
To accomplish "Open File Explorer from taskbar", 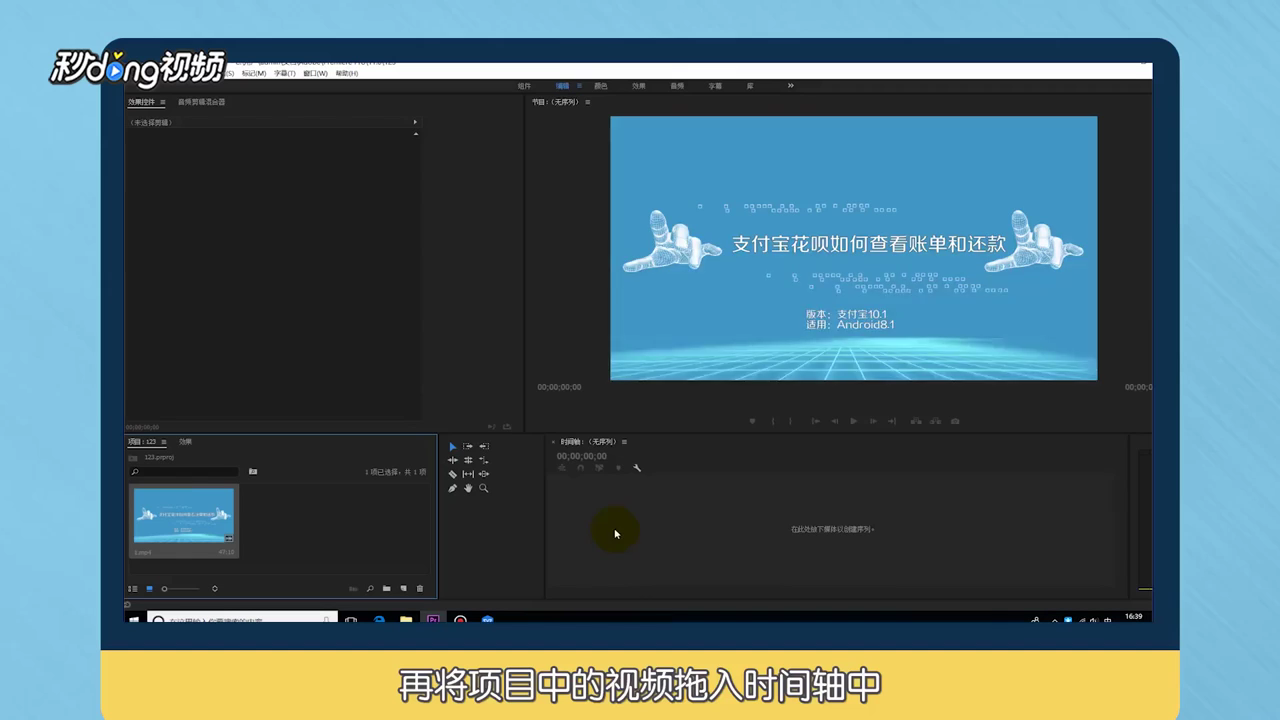I will 406,620.
